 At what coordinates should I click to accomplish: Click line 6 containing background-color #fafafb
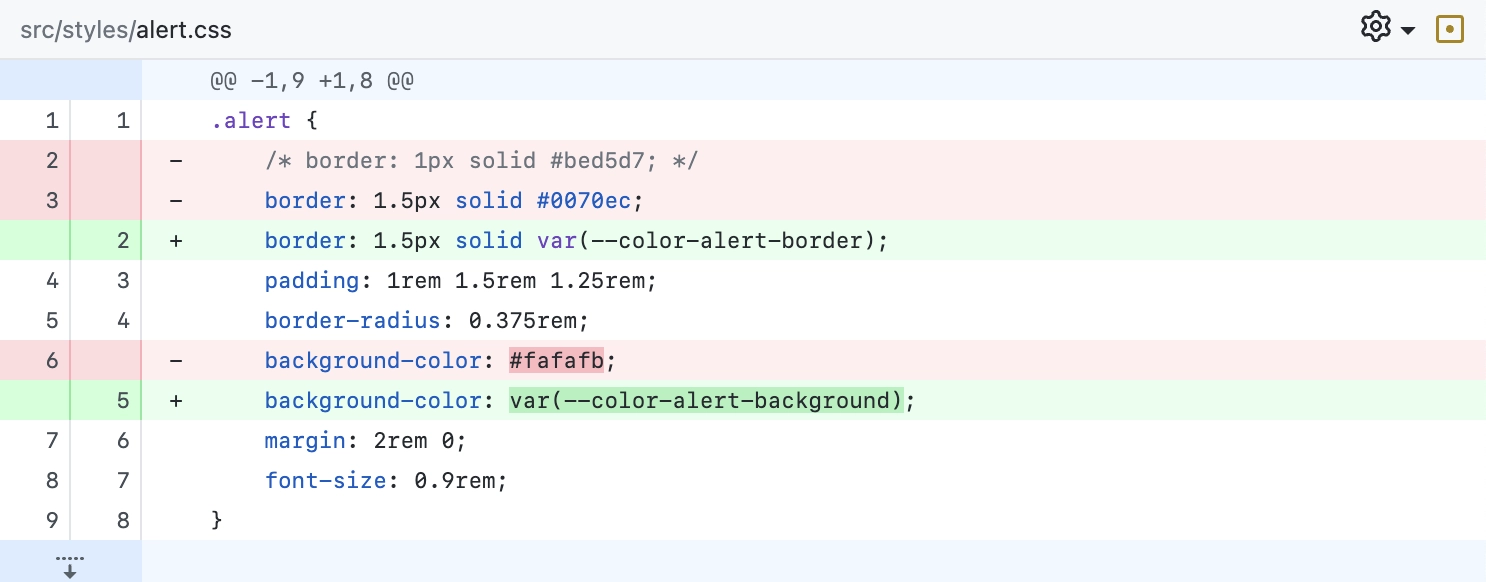click(420, 360)
